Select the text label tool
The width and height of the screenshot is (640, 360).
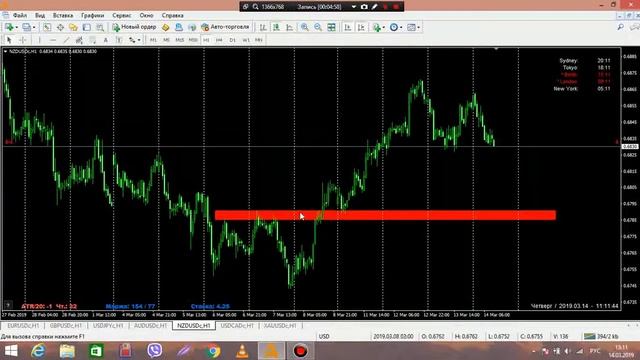pos(119,40)
